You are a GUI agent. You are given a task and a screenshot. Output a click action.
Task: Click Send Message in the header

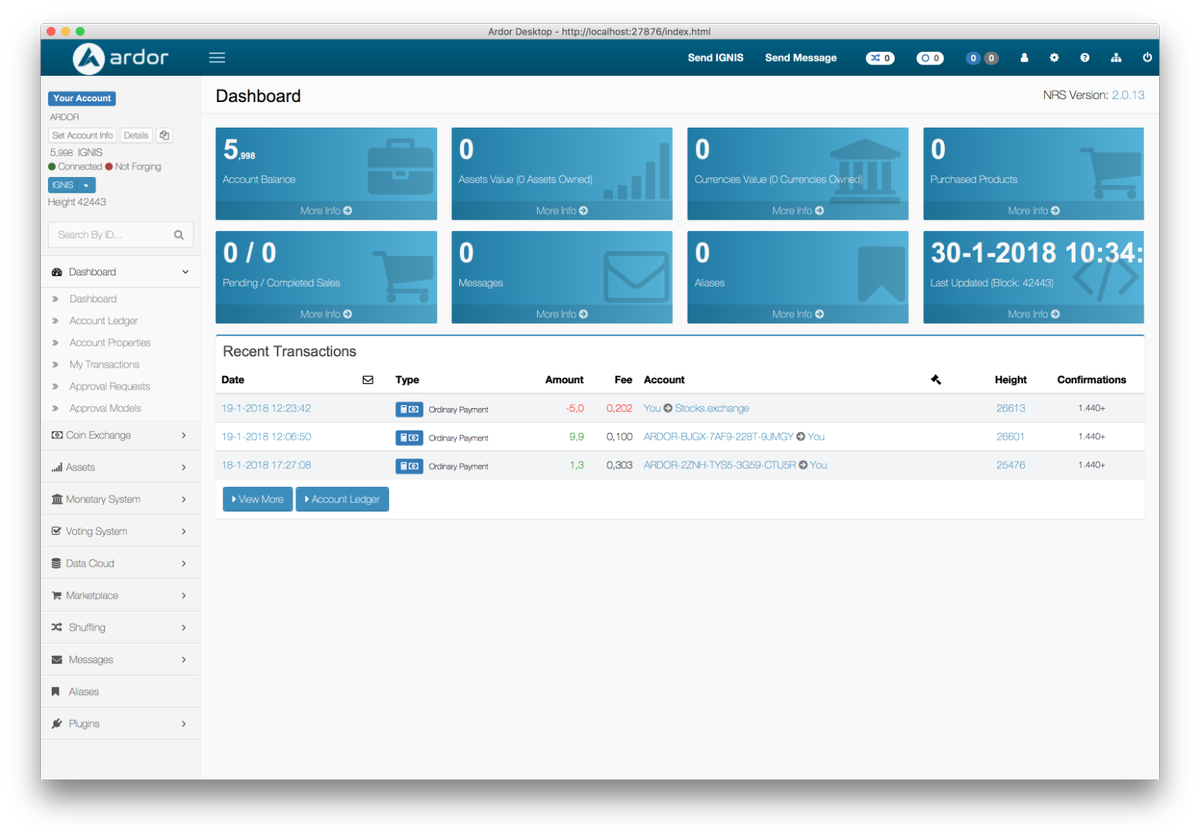pyautogui.click(x=801, y=58)
